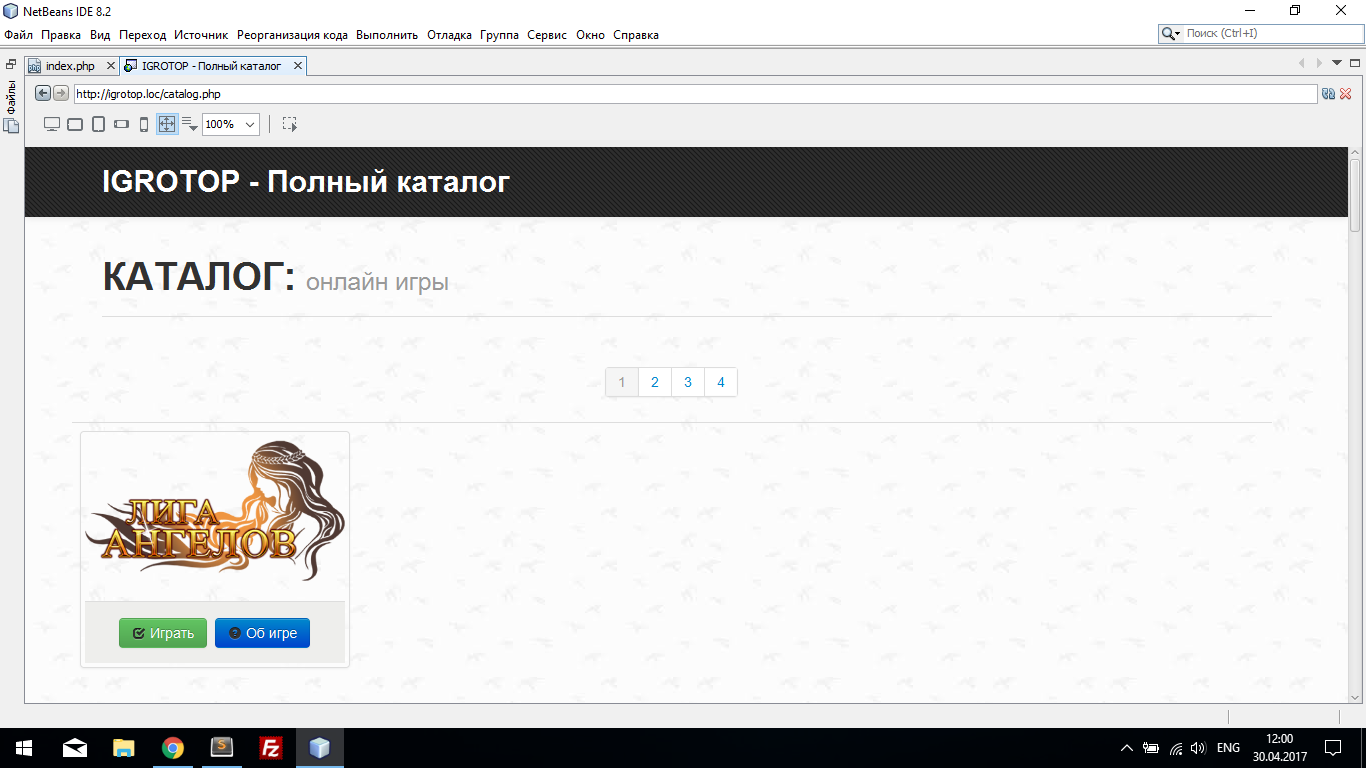1366x768 pixels.
Task: Open the documents list dropdown arrow
Action: 1337,63
